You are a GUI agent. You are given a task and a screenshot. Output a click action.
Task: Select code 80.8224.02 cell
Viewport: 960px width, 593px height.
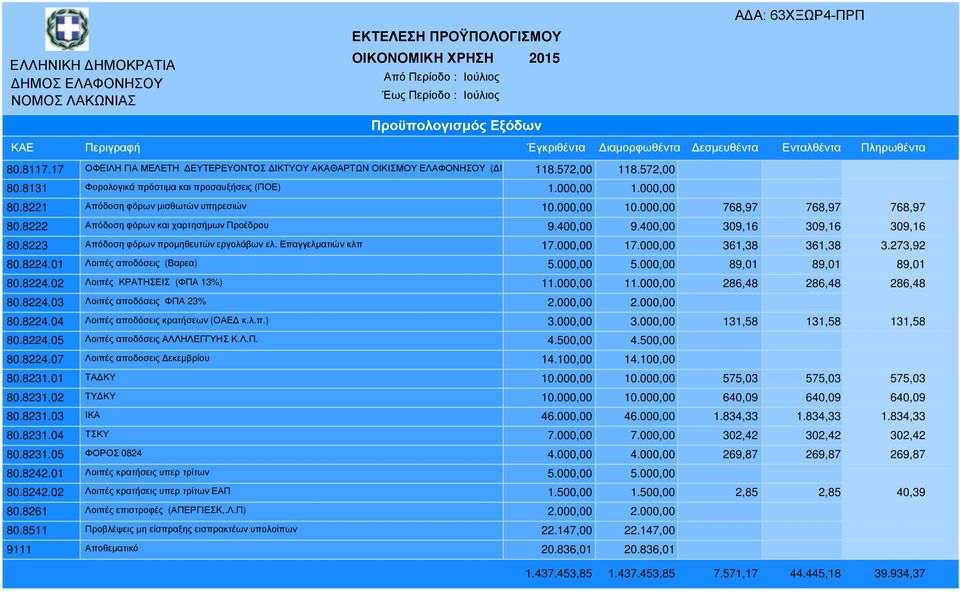point(40,283)
